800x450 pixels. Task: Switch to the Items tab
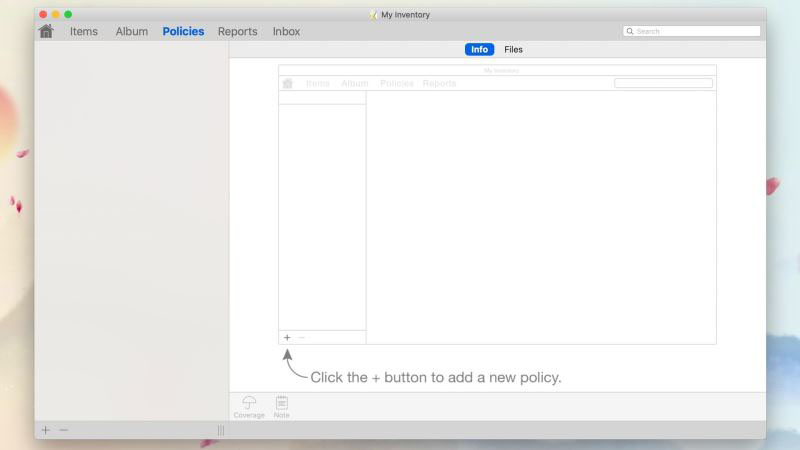84,32
